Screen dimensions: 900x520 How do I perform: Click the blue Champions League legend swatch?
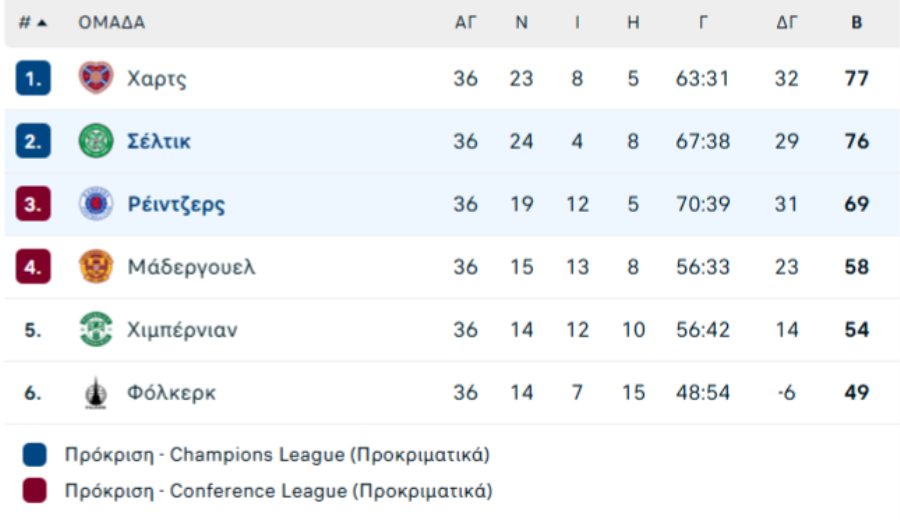(34, 455)
